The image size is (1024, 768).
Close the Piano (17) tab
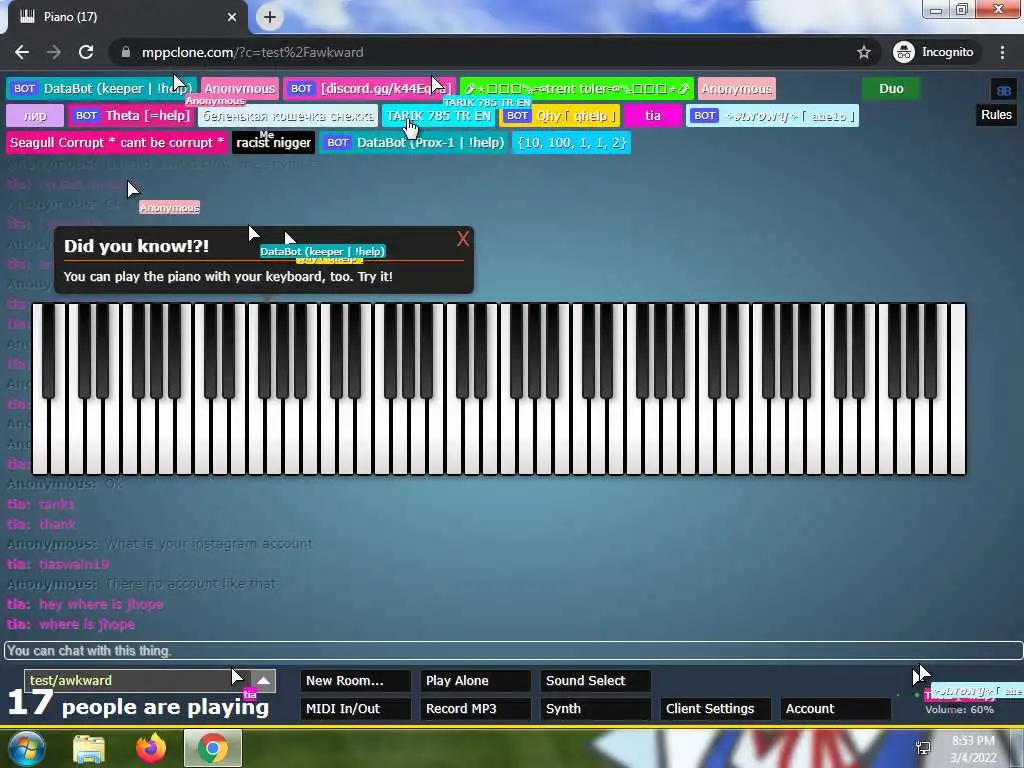[232, 17]
